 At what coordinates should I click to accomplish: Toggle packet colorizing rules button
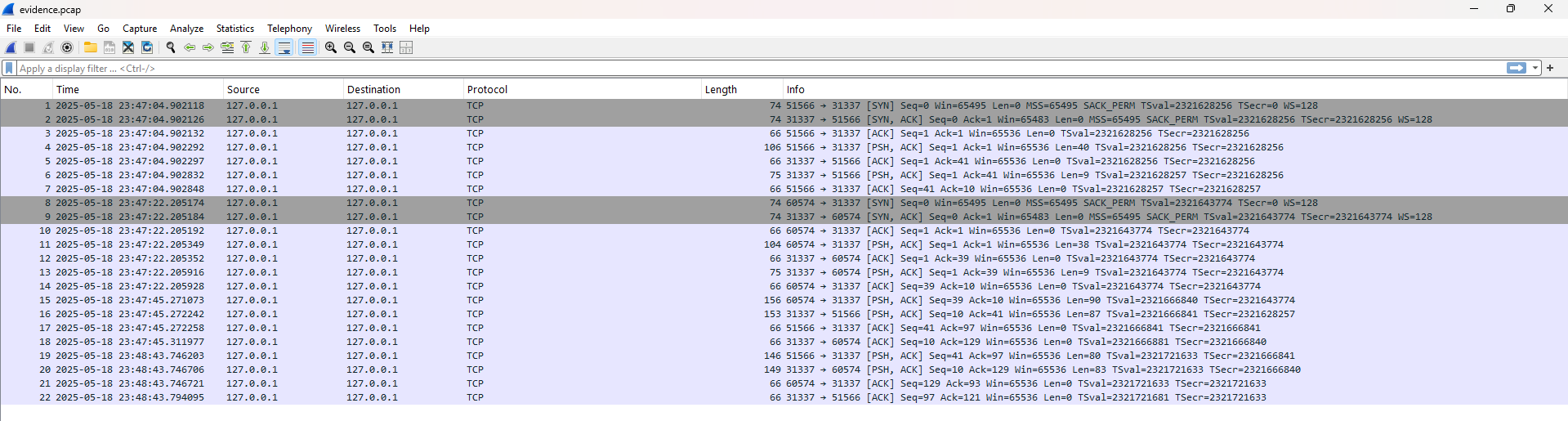[x=307, y=47]
